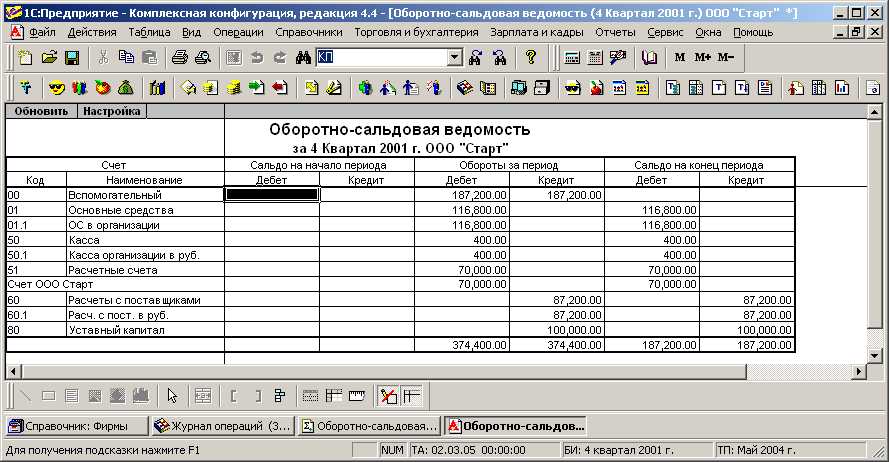The width and height of the screenshot is (889, 462).
Task: Click the Уставный капитал row name
Action: click(x=116, y=330)
